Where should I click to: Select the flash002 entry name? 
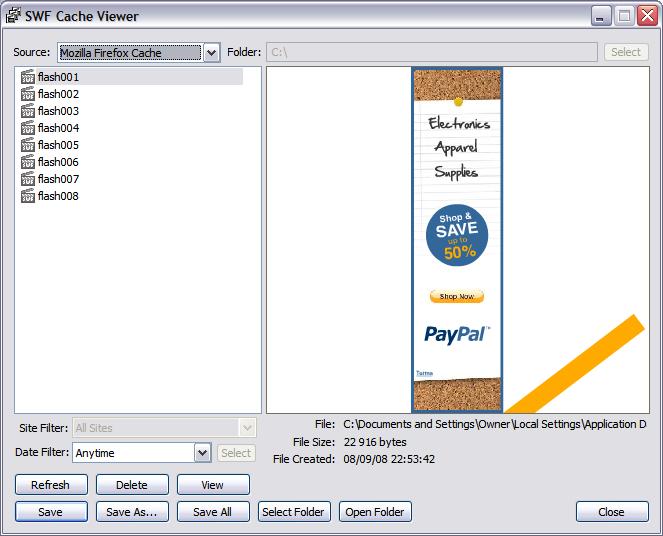pos(58,94)
